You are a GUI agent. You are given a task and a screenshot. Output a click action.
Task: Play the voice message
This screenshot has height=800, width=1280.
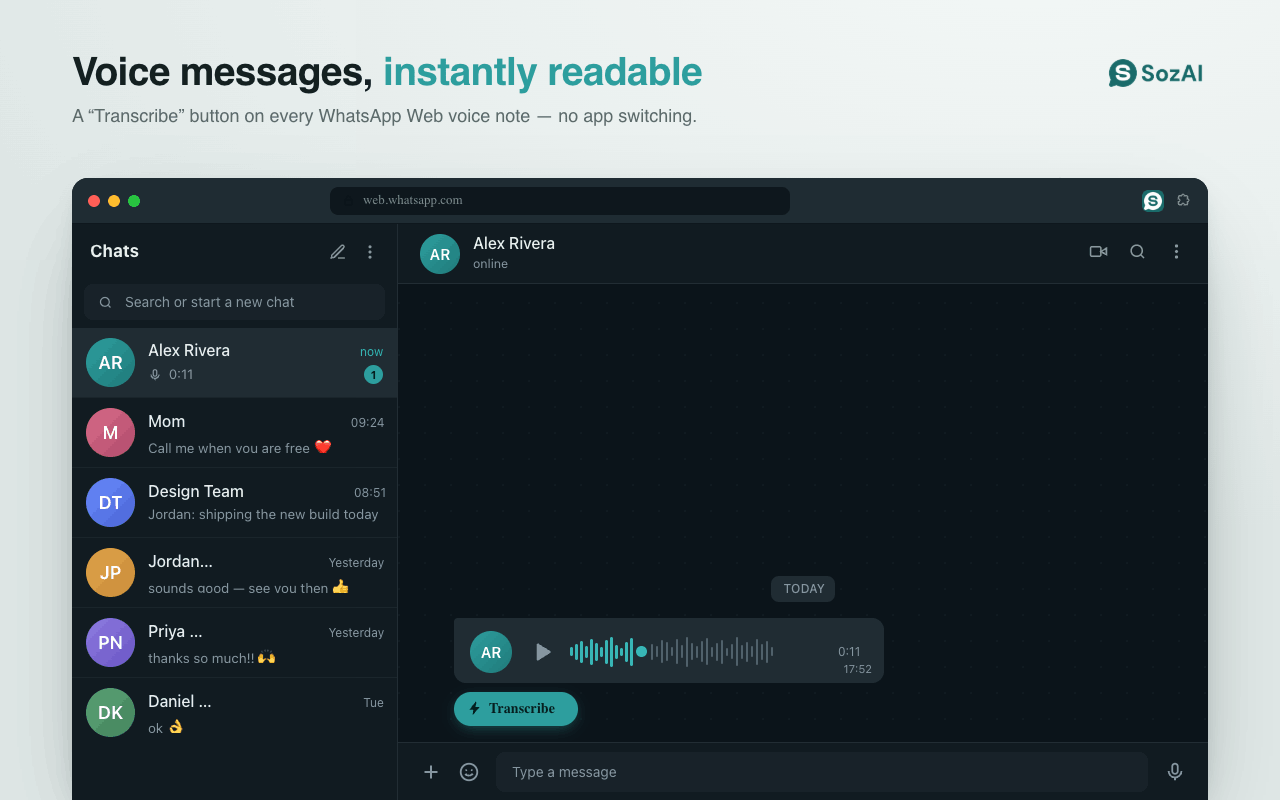(543, 652)
